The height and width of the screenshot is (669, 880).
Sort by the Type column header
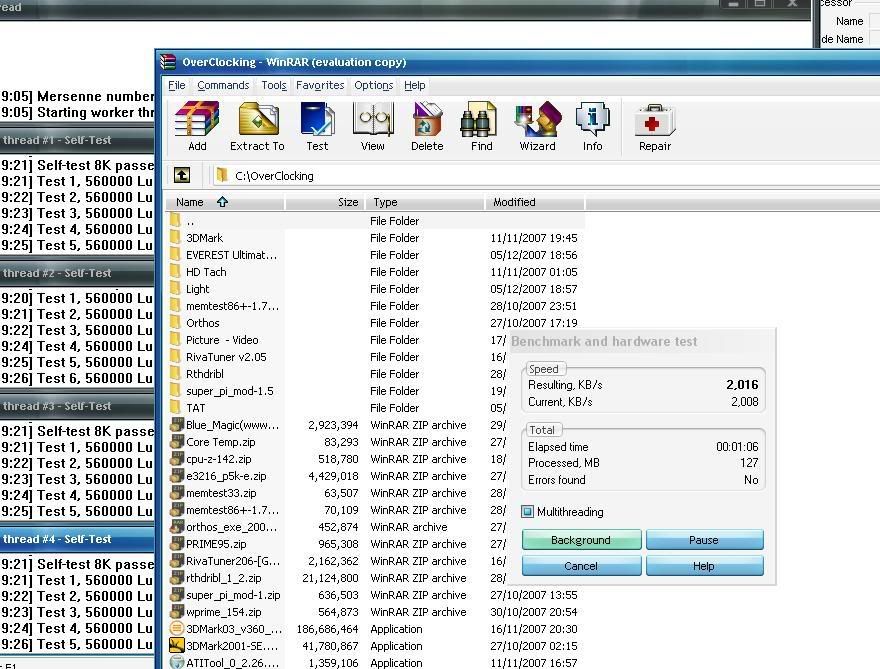coord(425,202)
